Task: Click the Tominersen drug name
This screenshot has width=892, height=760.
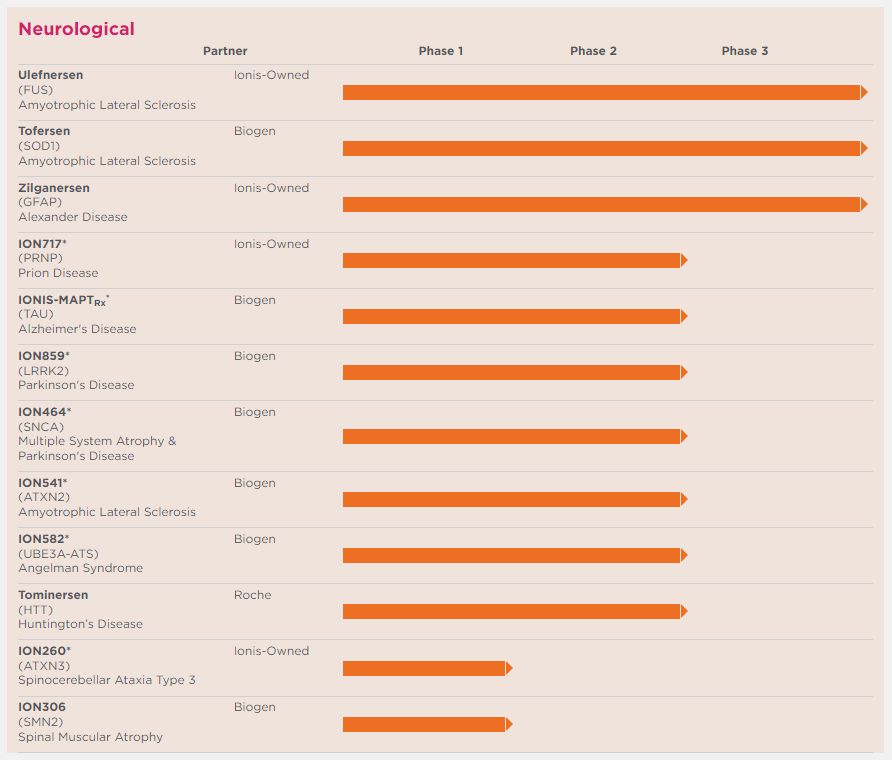Action: tap(53, 595)
